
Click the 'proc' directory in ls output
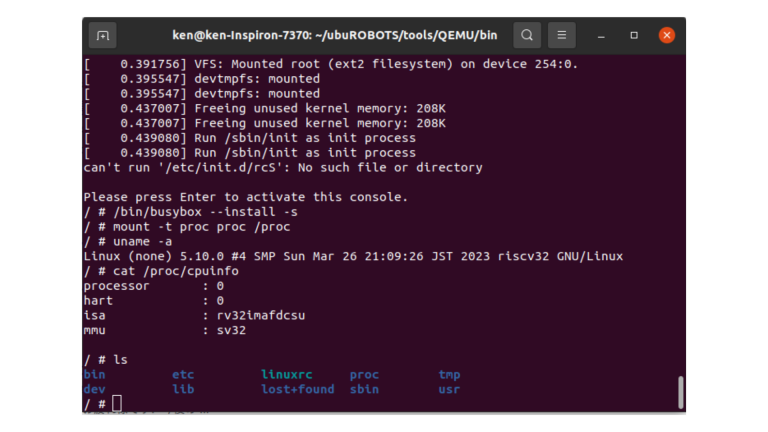pos(364,374)
